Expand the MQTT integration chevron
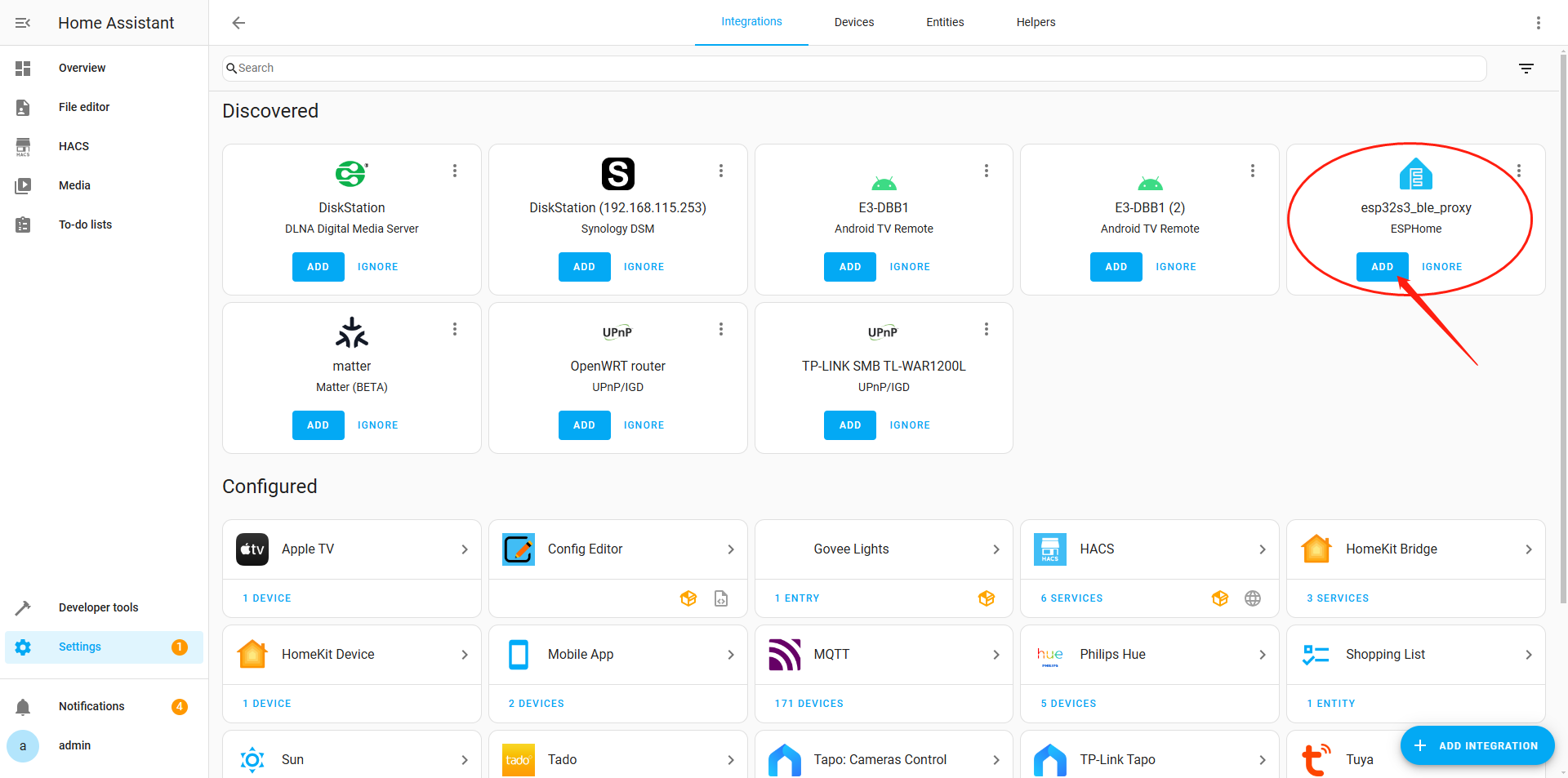Image resolution: width=1568 pixels, height=778 pixels. click(996, 655)
